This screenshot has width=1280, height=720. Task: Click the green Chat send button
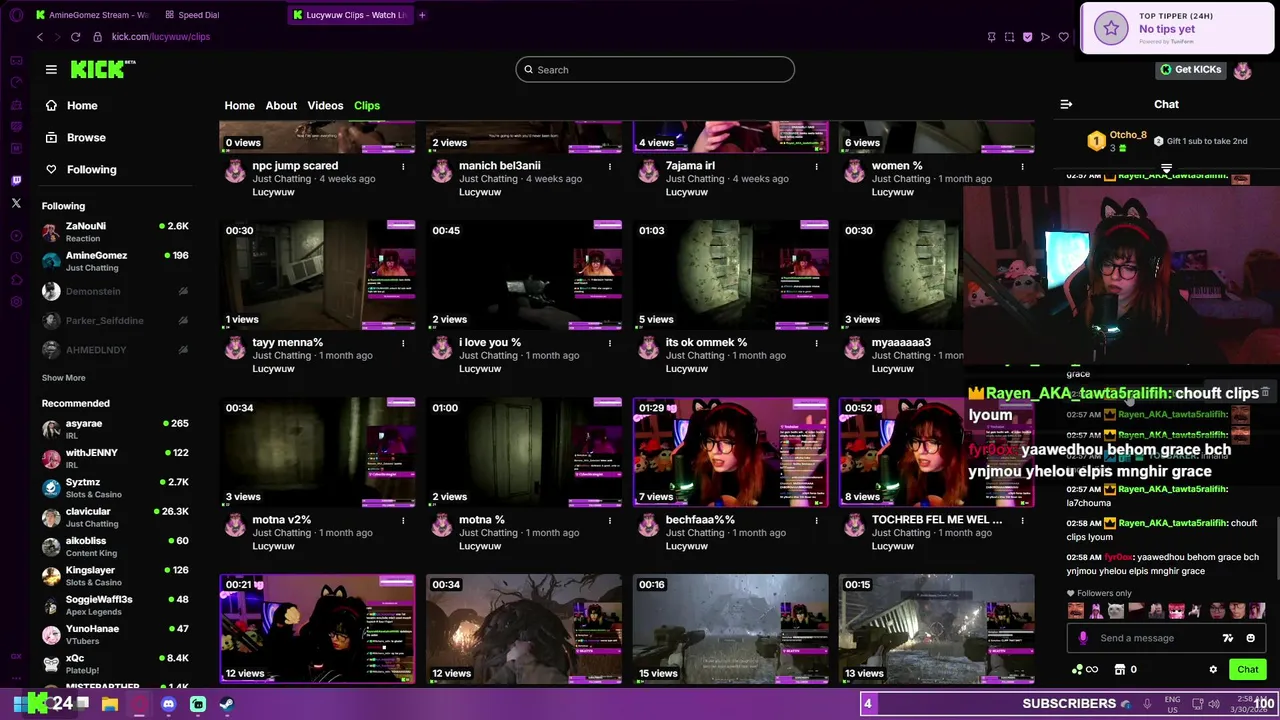pos(1247,670)
